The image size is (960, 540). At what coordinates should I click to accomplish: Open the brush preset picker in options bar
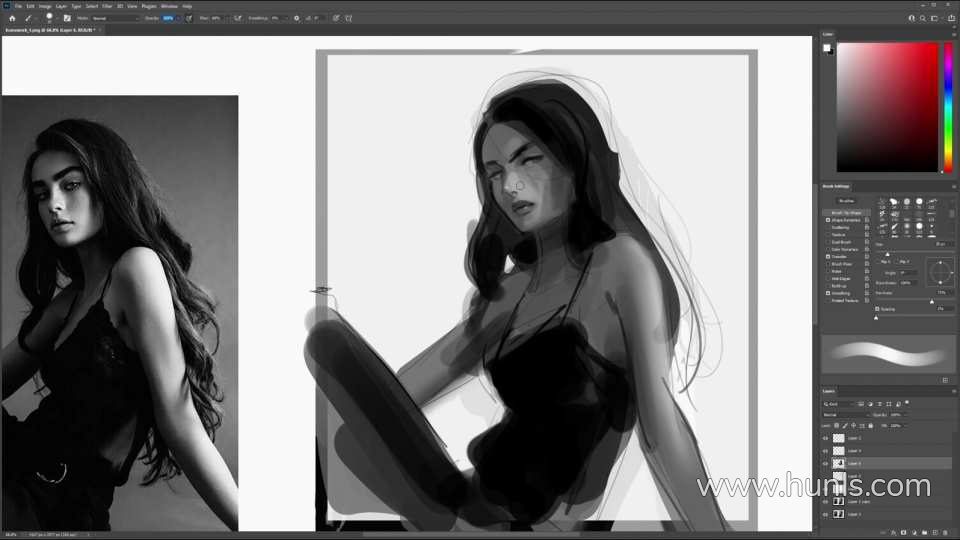[x=50, y=18]
